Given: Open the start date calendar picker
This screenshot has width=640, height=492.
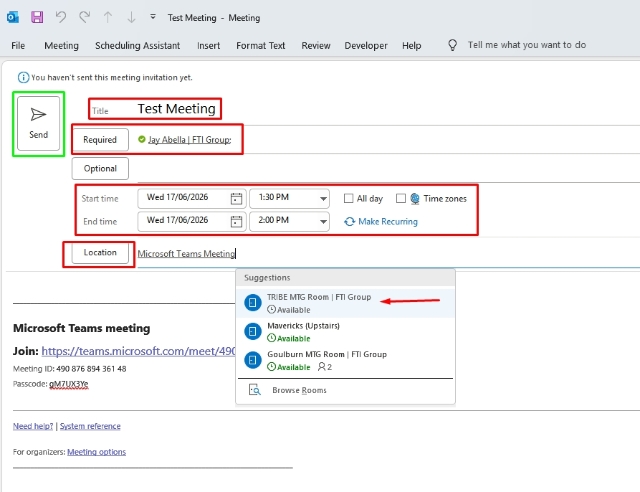Looking at the screenshot, I should point(236,199).
